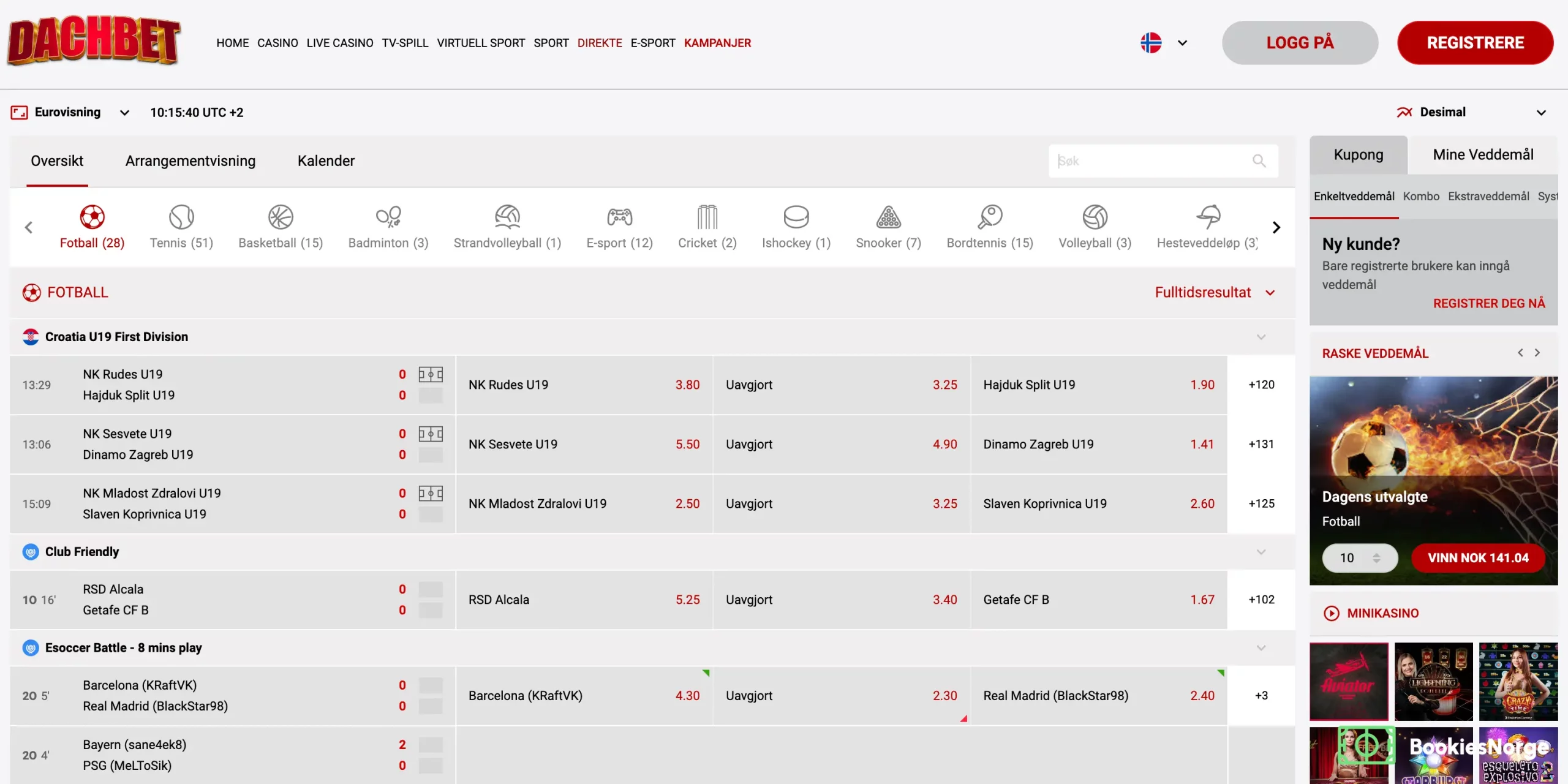Go to previous Raske Veddemål card

pyautogui.click(x=1520, y=353)
